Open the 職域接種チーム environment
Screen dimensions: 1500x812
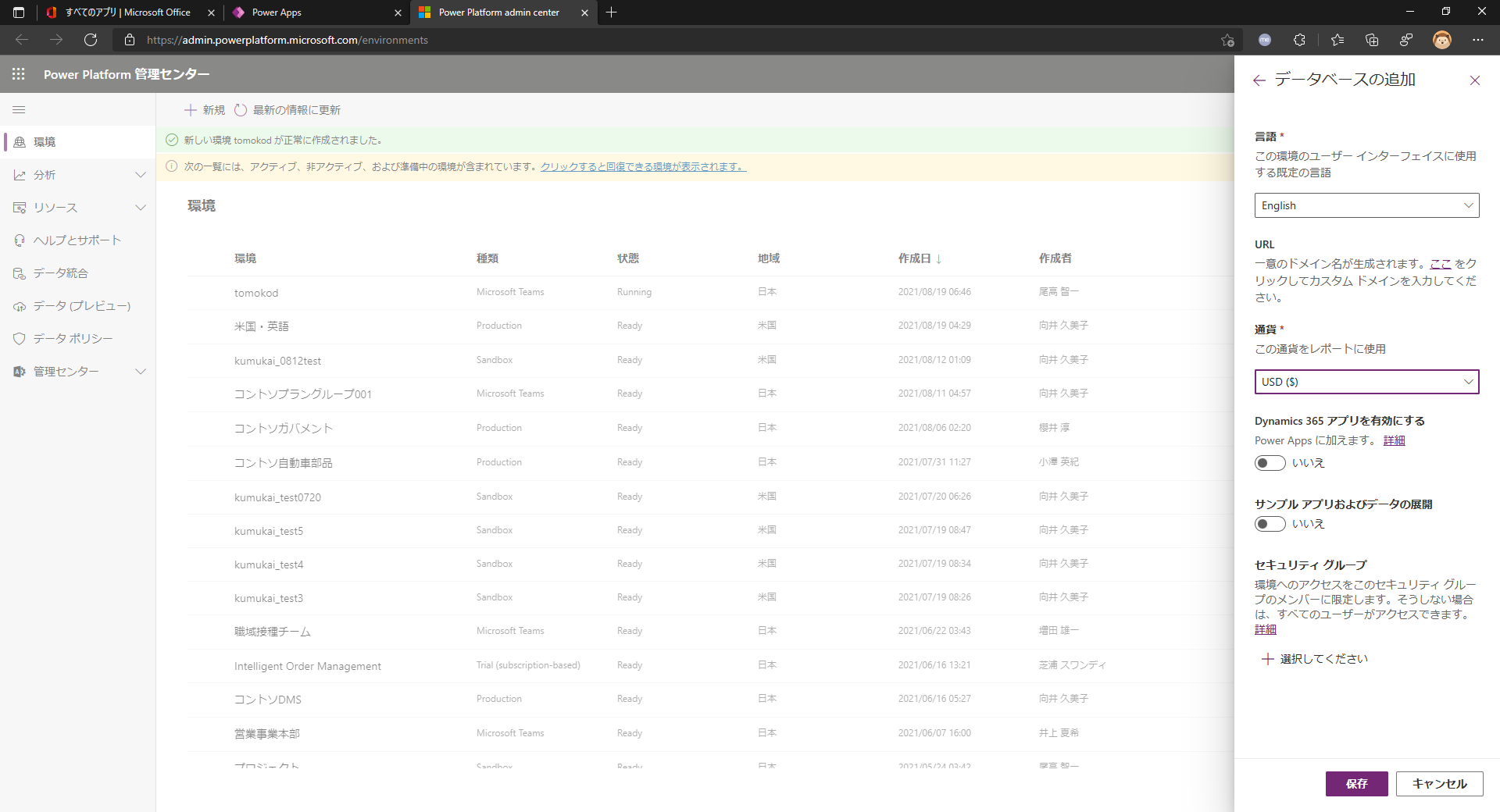click(273, 632)
